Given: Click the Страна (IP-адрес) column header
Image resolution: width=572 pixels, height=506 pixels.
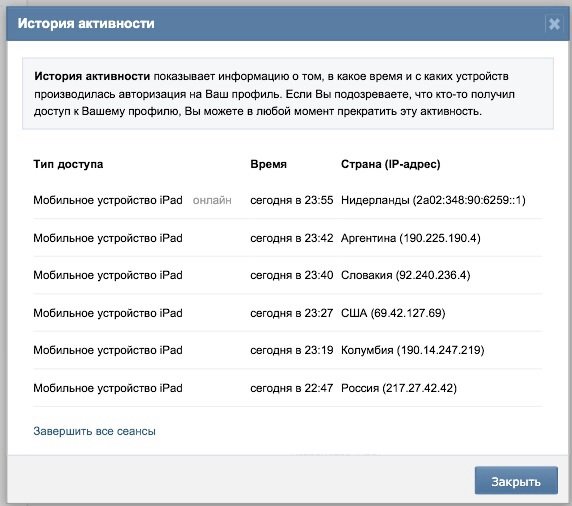Looking at the screenshot, I should [390, 164].
